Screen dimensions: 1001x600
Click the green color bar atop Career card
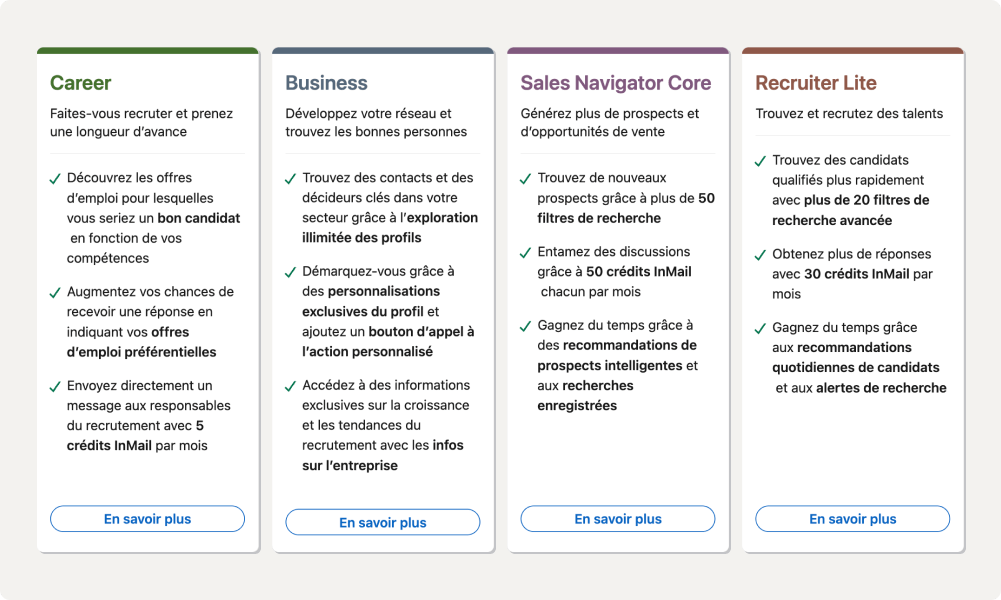pyautogui.click(x=147, y=50)
